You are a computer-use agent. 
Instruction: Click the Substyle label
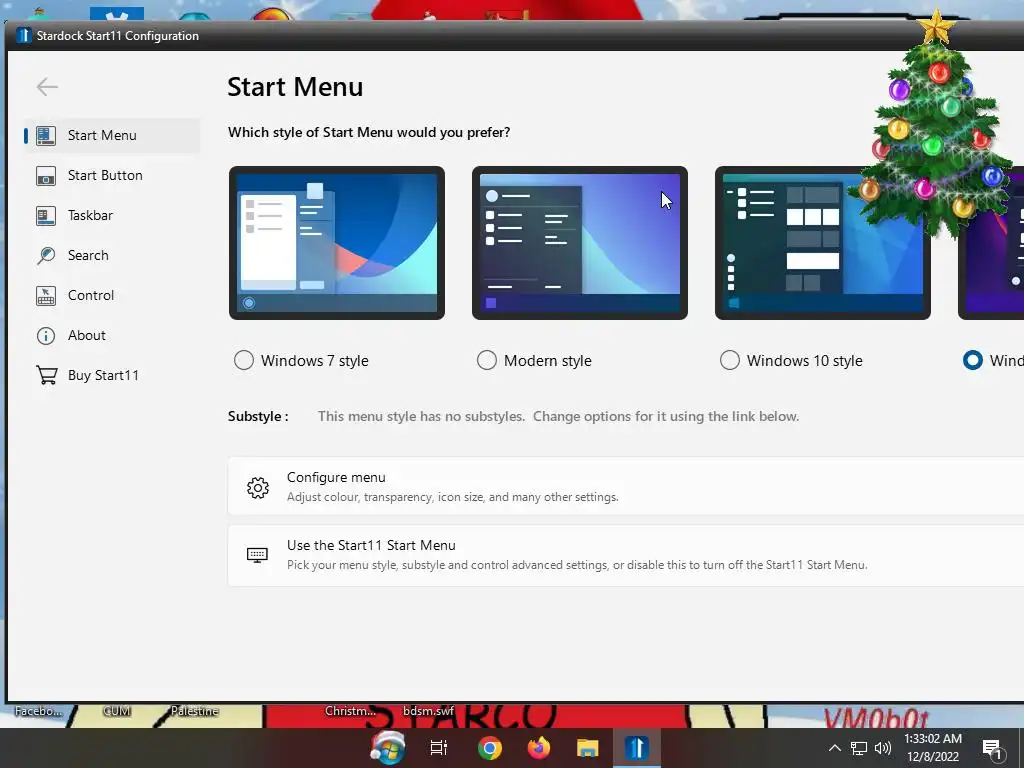point(258,417)
